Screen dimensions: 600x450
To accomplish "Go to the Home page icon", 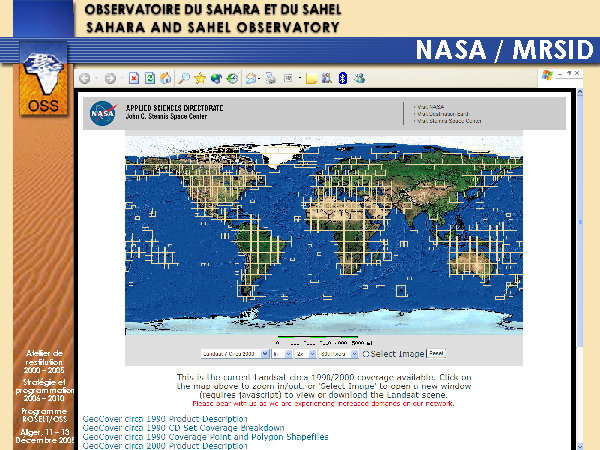I will click(x=165, y=78).
